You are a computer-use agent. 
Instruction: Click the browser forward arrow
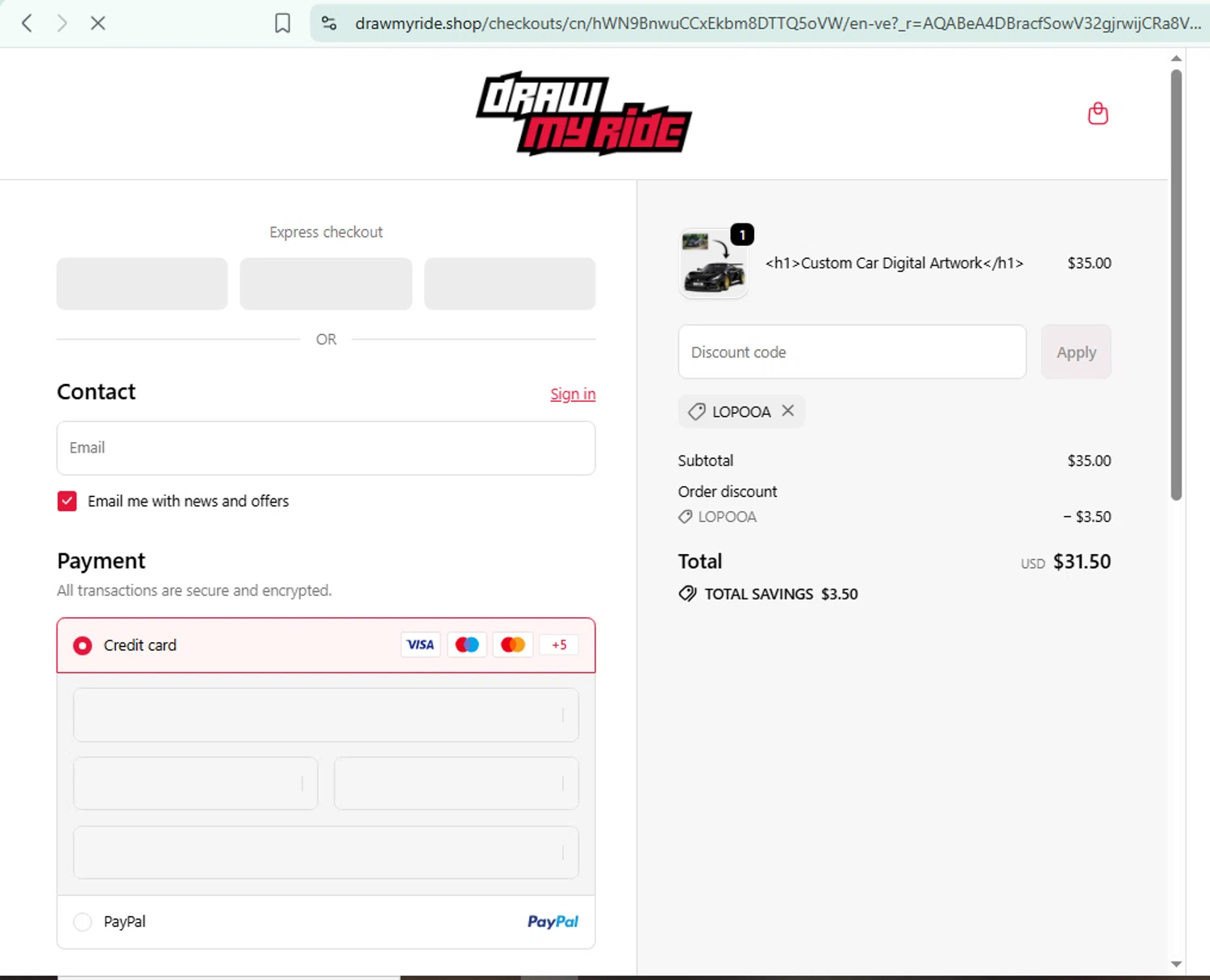coord(62,23)
